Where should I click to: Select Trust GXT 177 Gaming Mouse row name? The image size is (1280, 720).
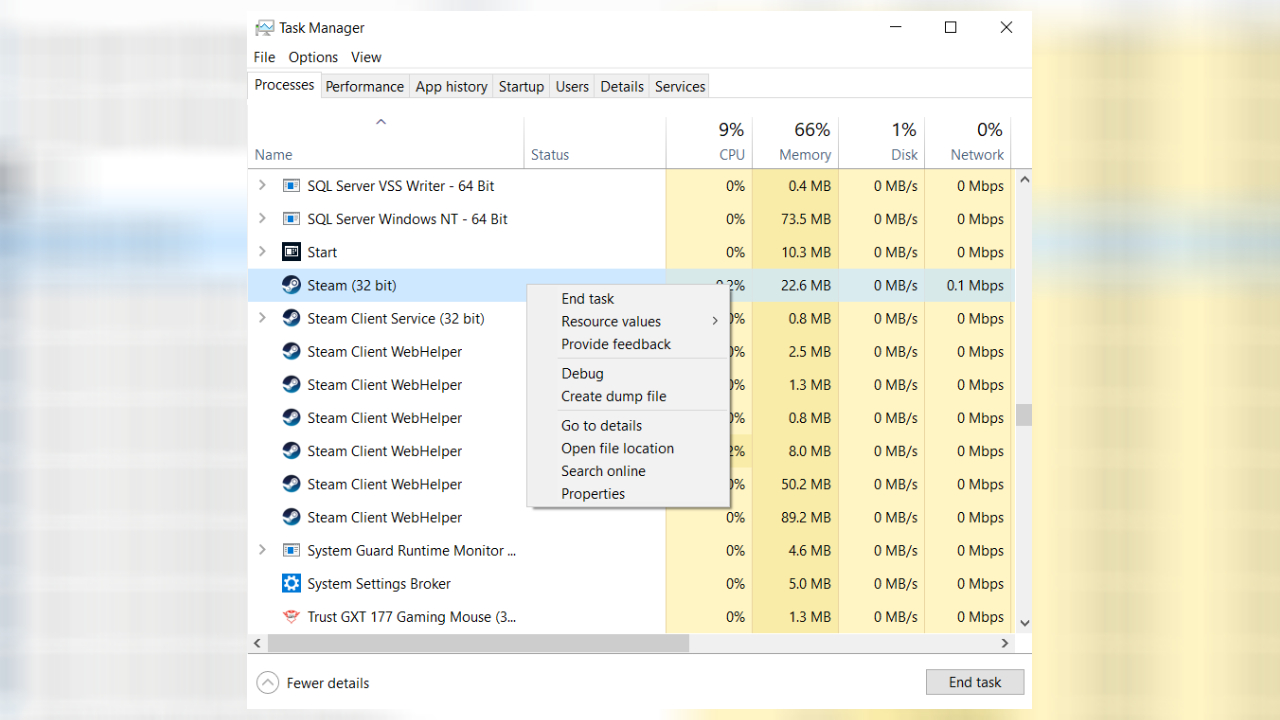click(x=412, y=616)
